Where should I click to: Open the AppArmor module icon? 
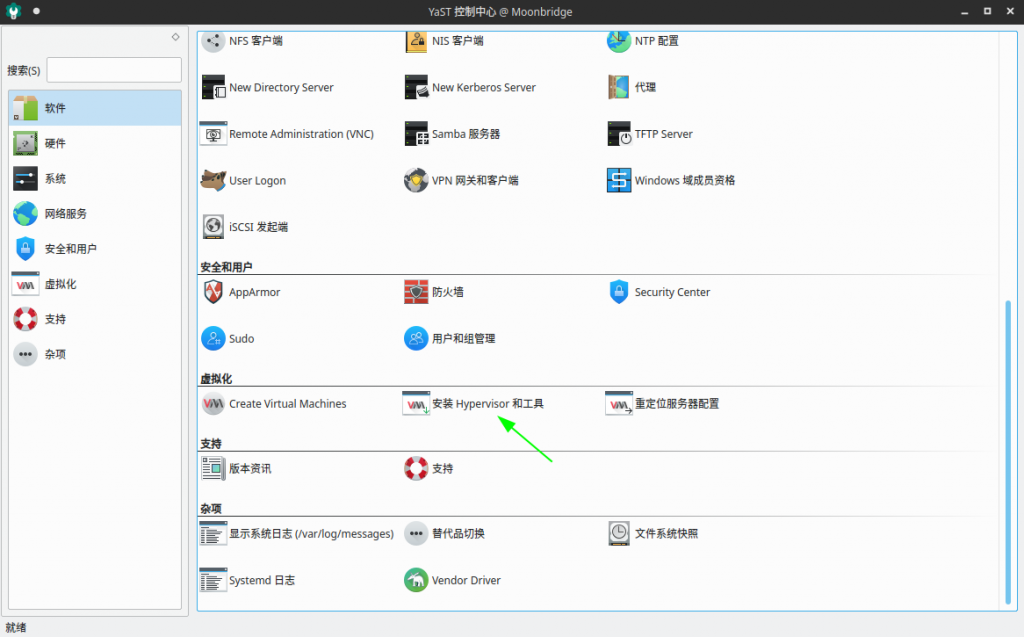213,292
